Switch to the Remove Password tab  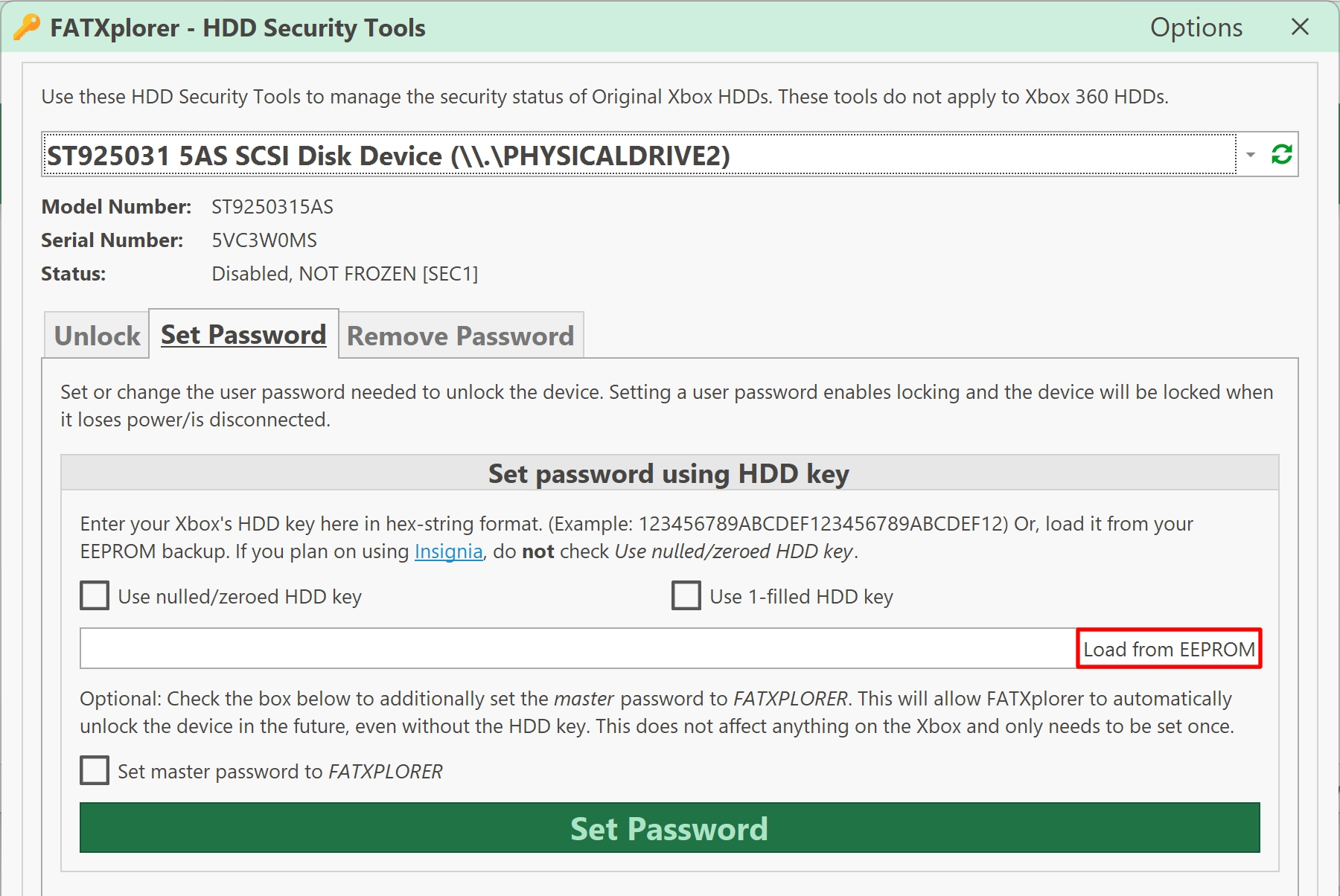tap(461, 336)
